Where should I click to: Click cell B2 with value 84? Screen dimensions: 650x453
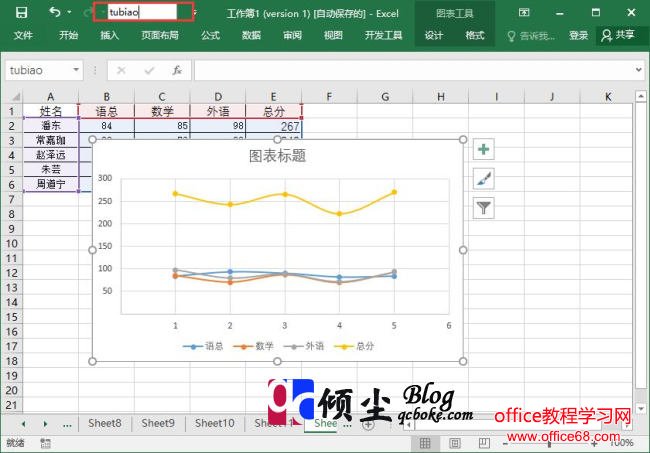tap(107, 126)
